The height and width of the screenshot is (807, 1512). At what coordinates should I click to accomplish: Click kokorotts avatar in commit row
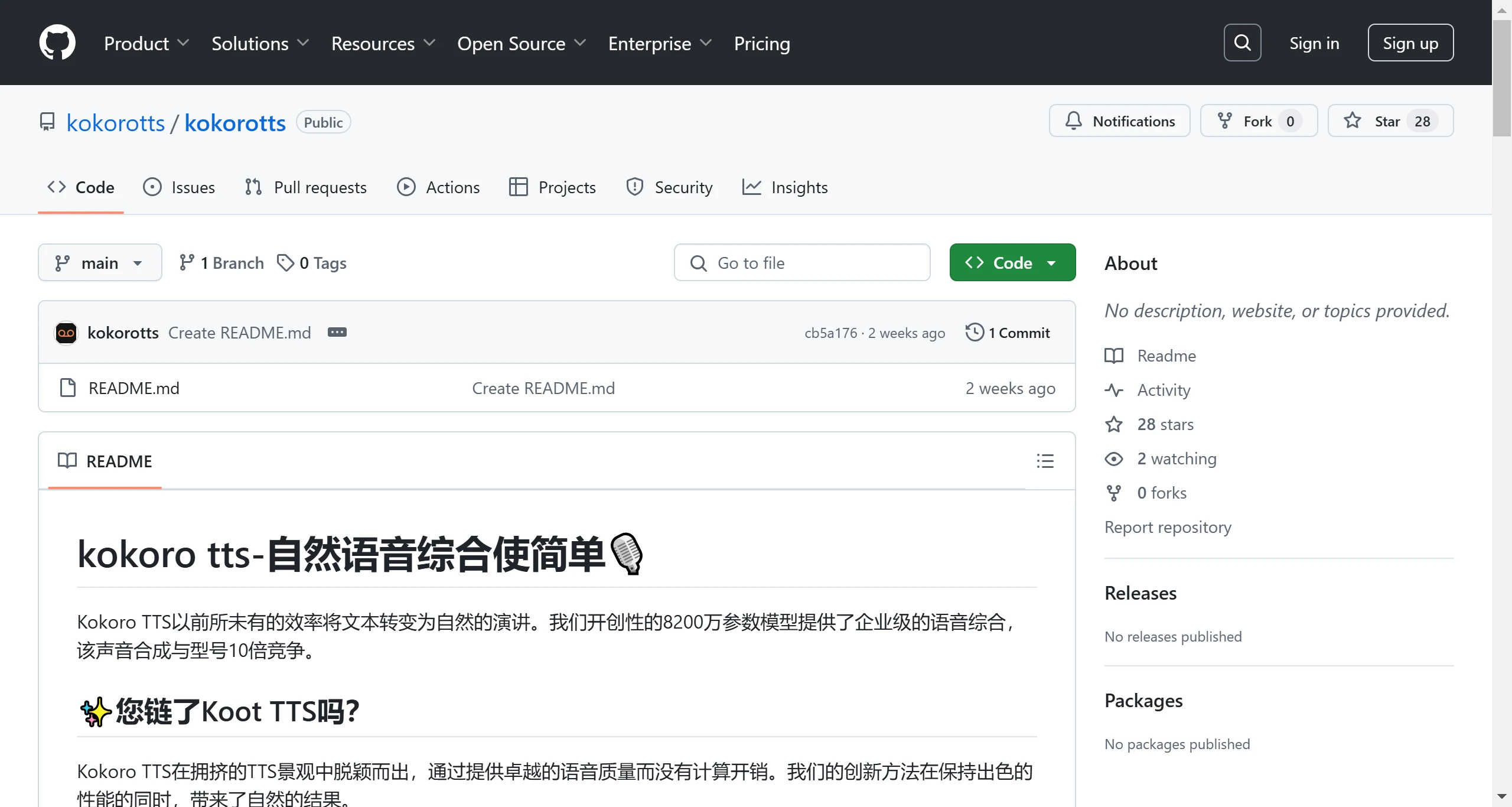point(66,333)
